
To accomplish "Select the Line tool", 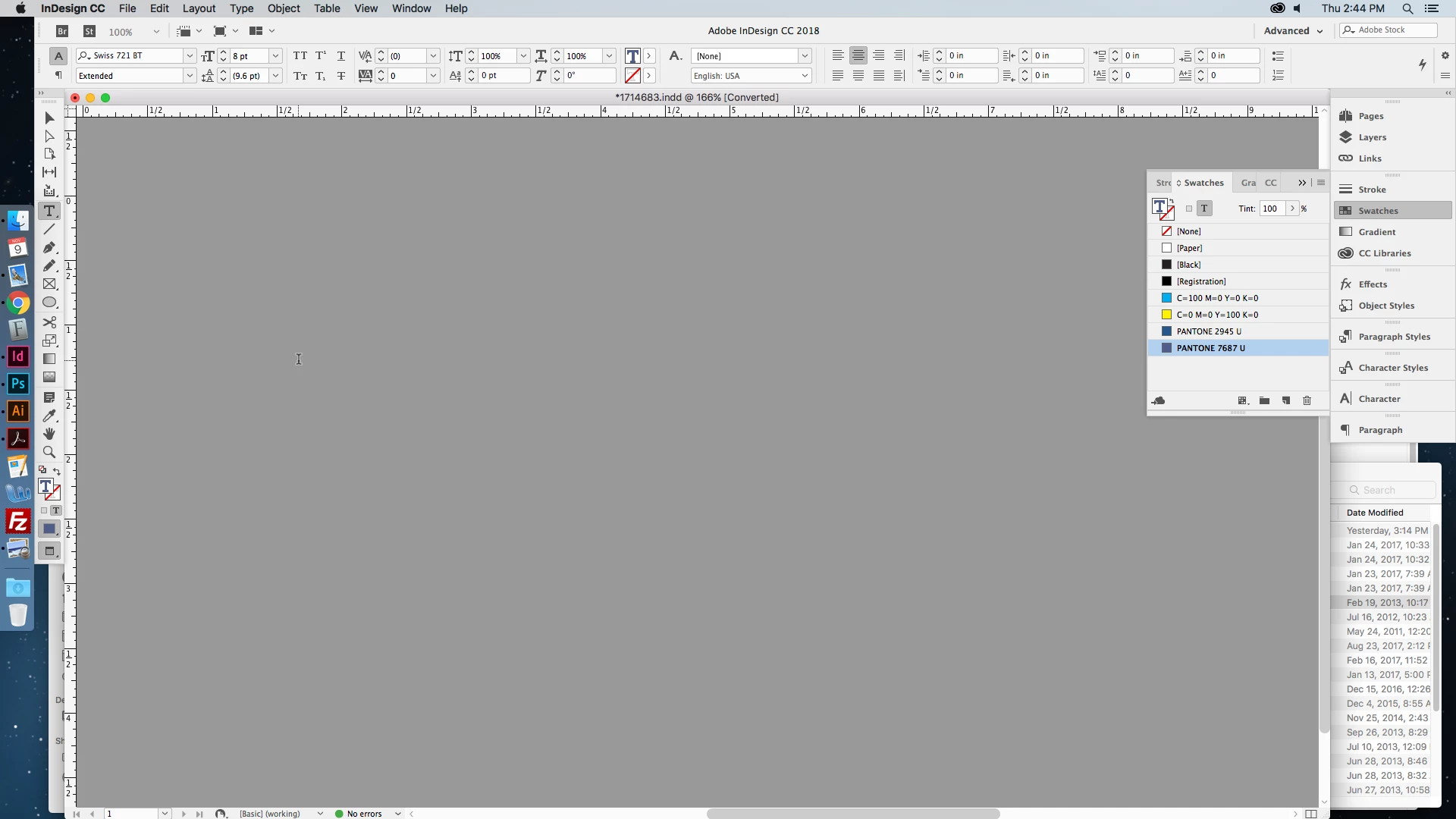I will (49, 229).
